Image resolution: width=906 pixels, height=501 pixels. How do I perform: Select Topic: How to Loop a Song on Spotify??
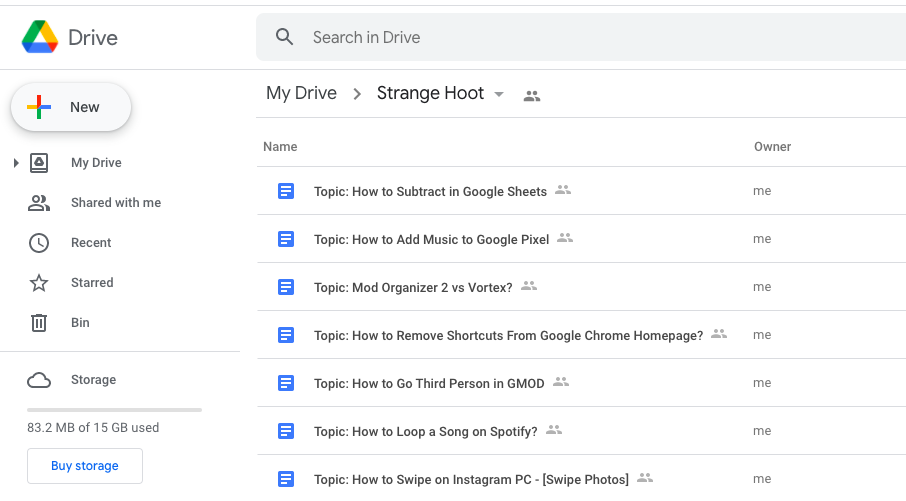pos(425,431)
